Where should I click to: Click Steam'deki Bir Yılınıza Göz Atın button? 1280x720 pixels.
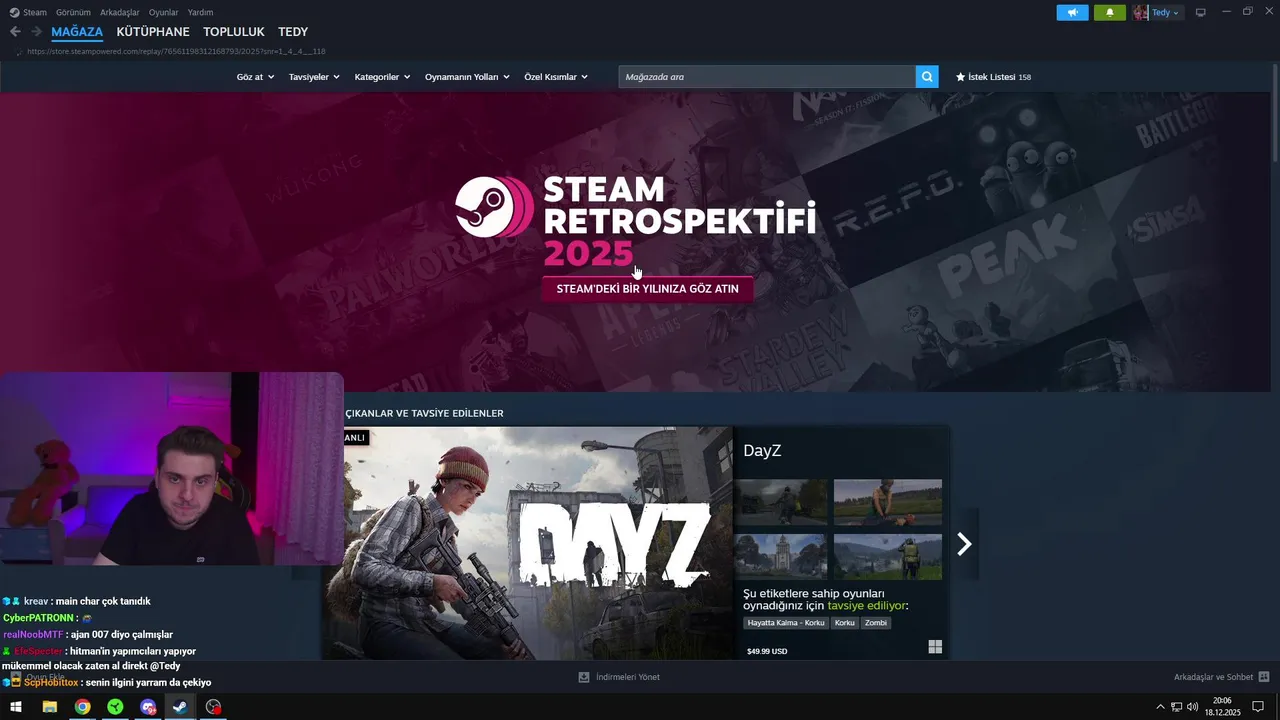pos(648,289)
